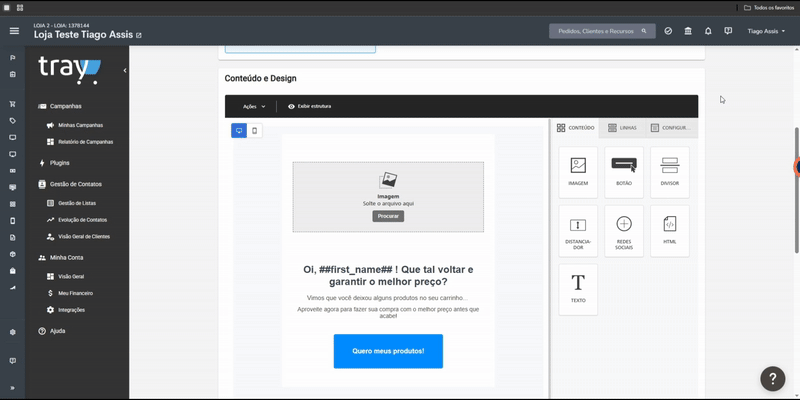Click the shopping bag icon in narrow sidebar

click(13, 271)
